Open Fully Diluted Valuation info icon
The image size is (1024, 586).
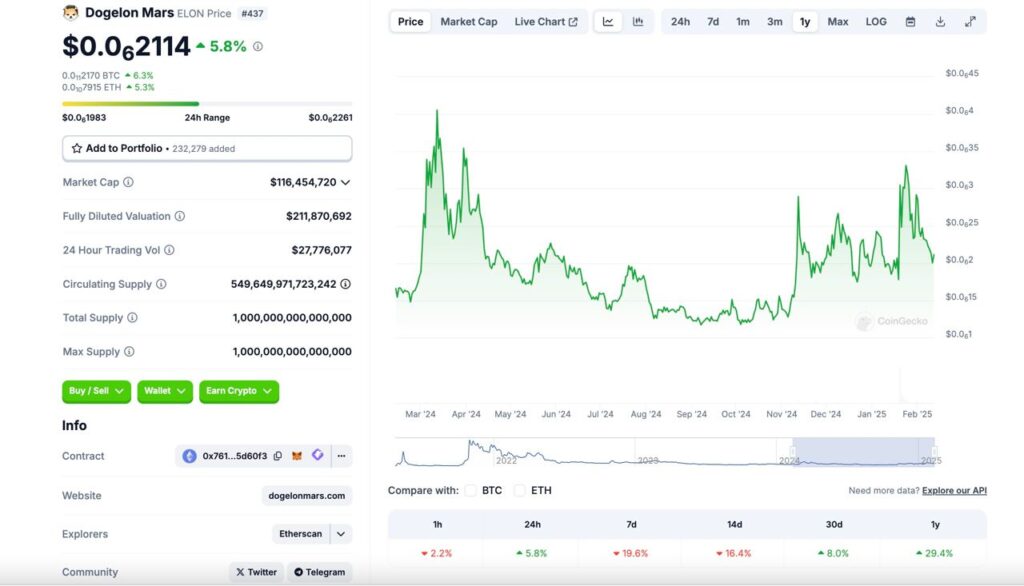tap(180, 216)
